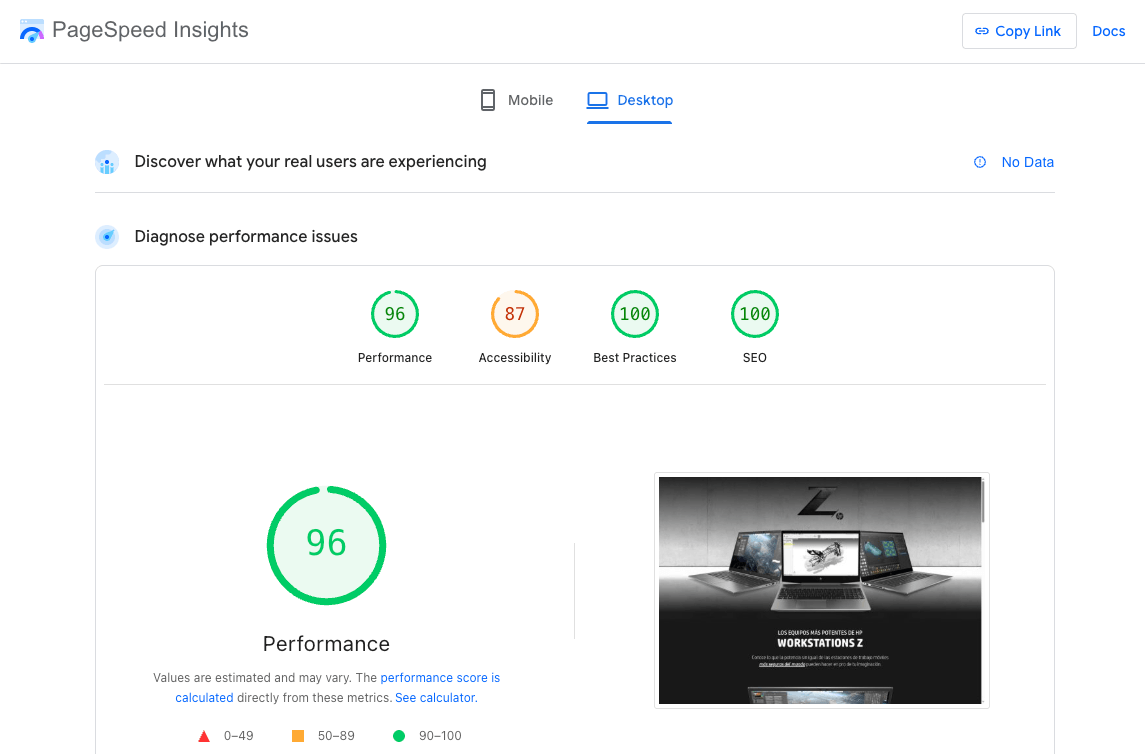1145x754 pixels.
Task: Select the SEO score circle
Action: click(x=754, y=313)
